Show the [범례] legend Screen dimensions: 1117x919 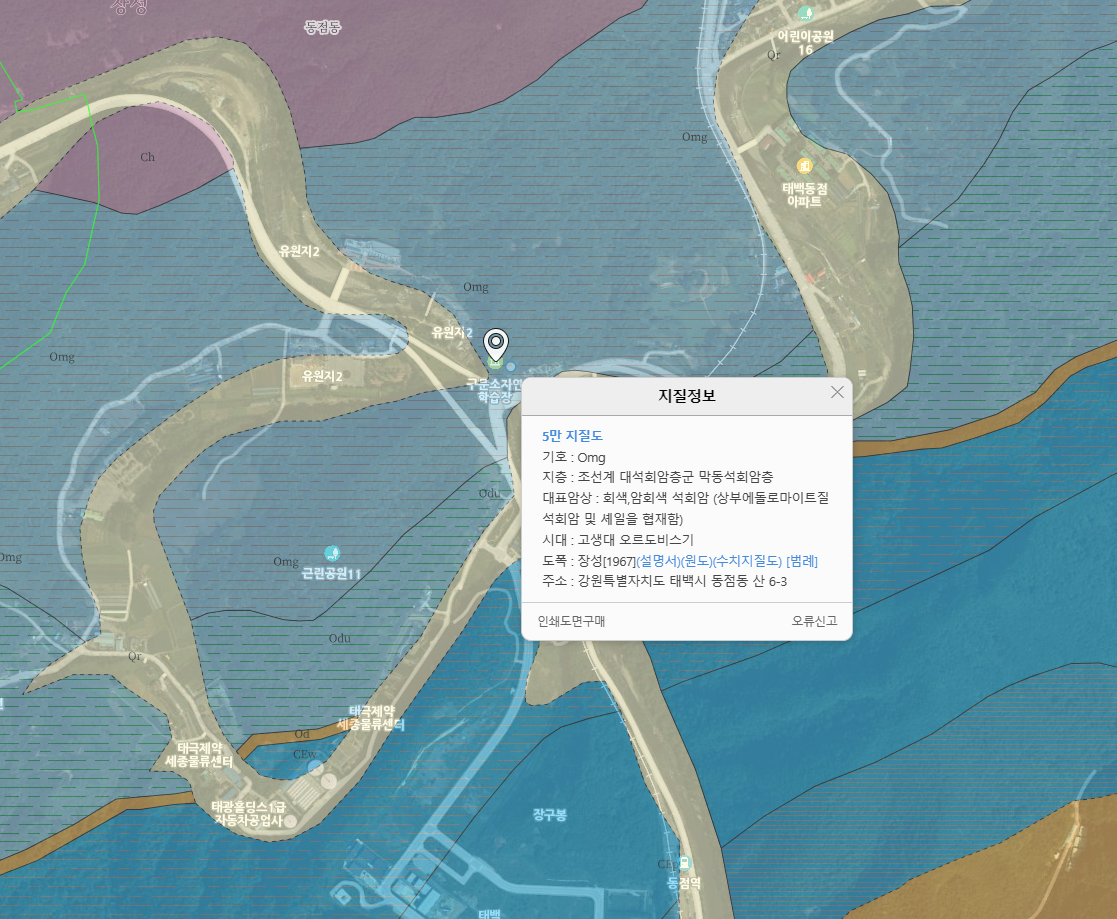coord(802,561)
